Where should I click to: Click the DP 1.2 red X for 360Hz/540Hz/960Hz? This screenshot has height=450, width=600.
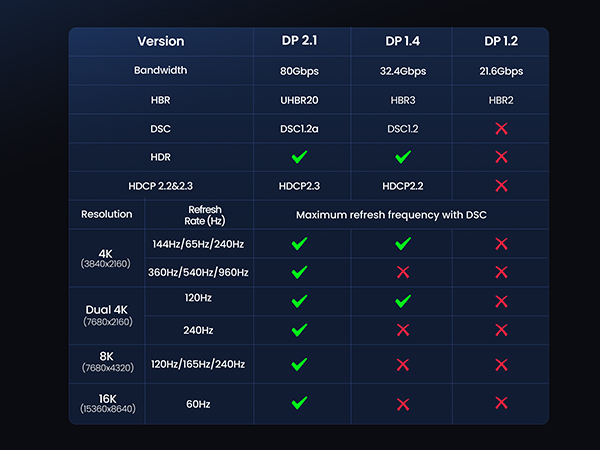click(x=501, y=272)
